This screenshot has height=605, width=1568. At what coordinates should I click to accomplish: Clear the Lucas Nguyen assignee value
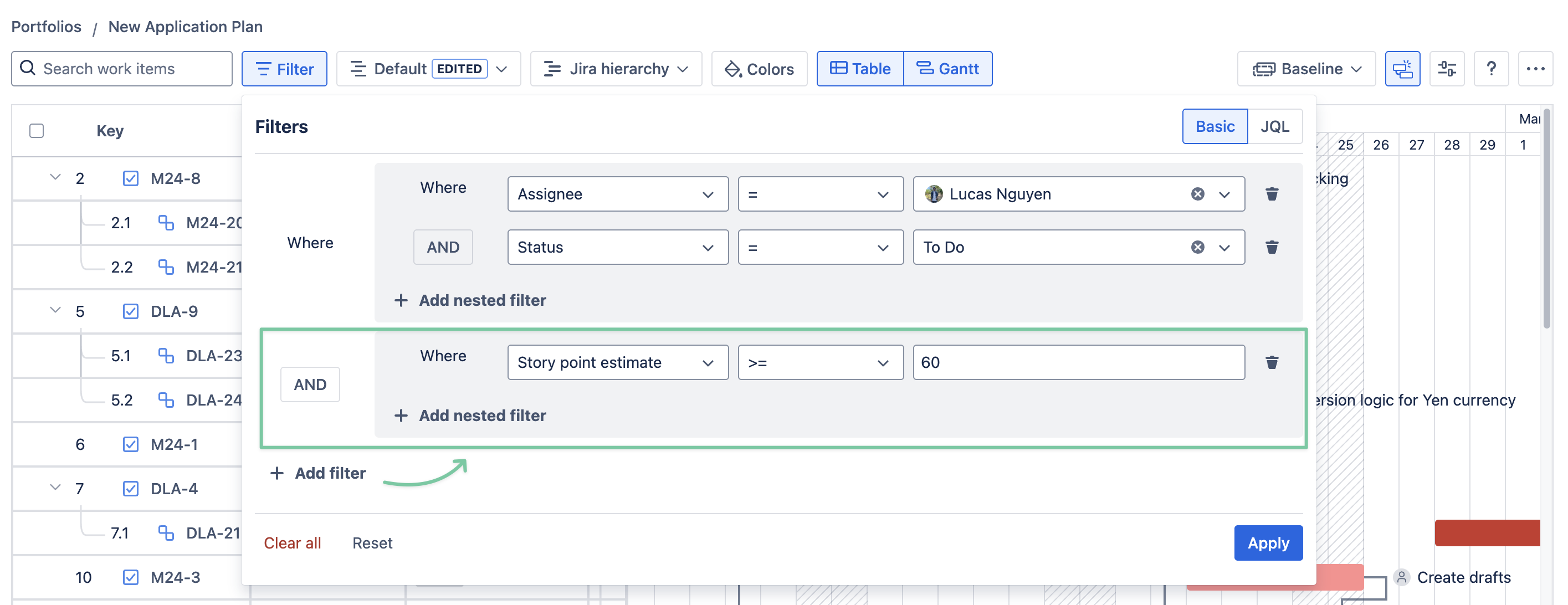coord(1197,194)
